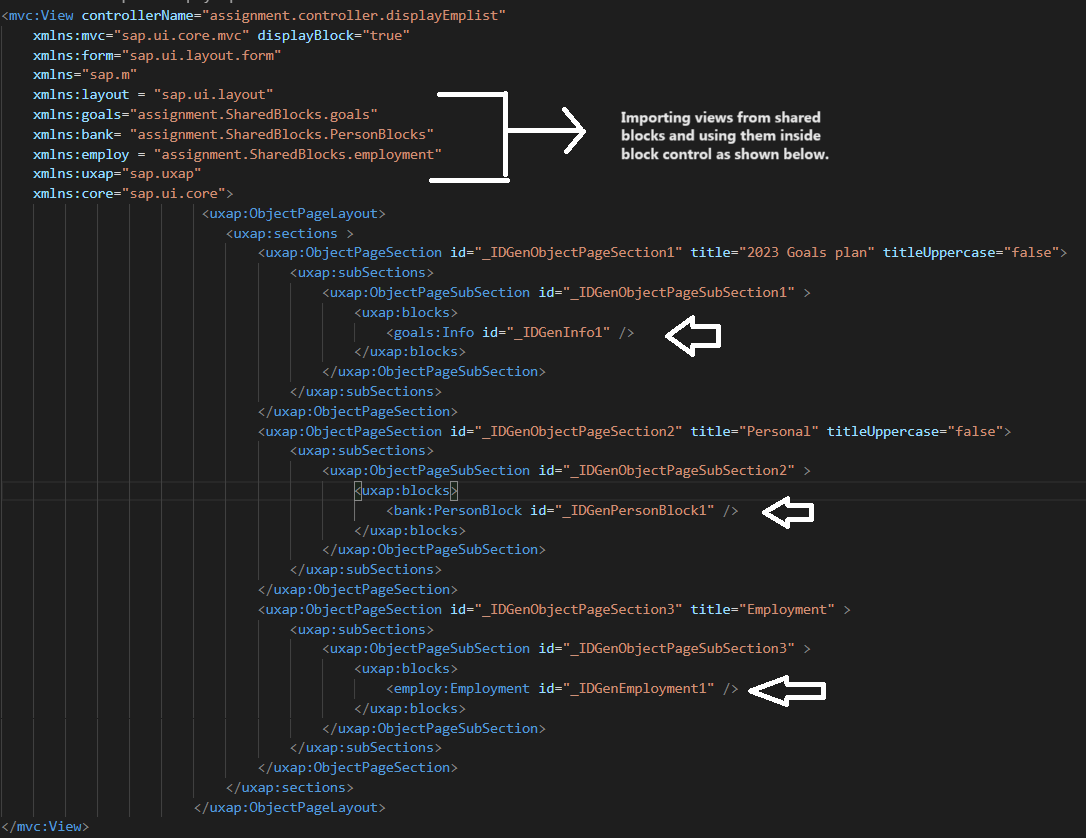Click titleUppercase on the 2023 Goals plan line
Screen dimensions: 1086x838
938,253
